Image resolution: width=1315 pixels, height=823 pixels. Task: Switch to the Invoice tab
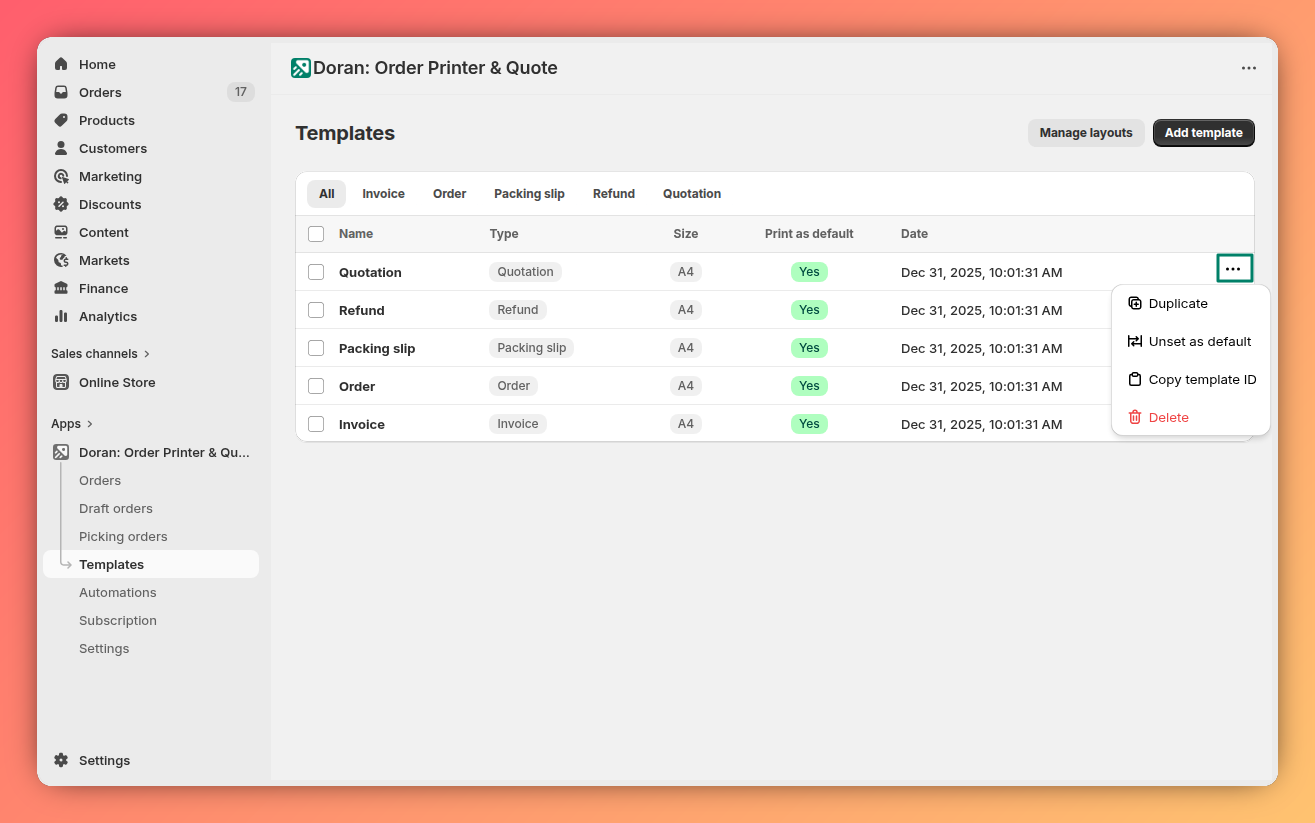[x=383, y=194]
